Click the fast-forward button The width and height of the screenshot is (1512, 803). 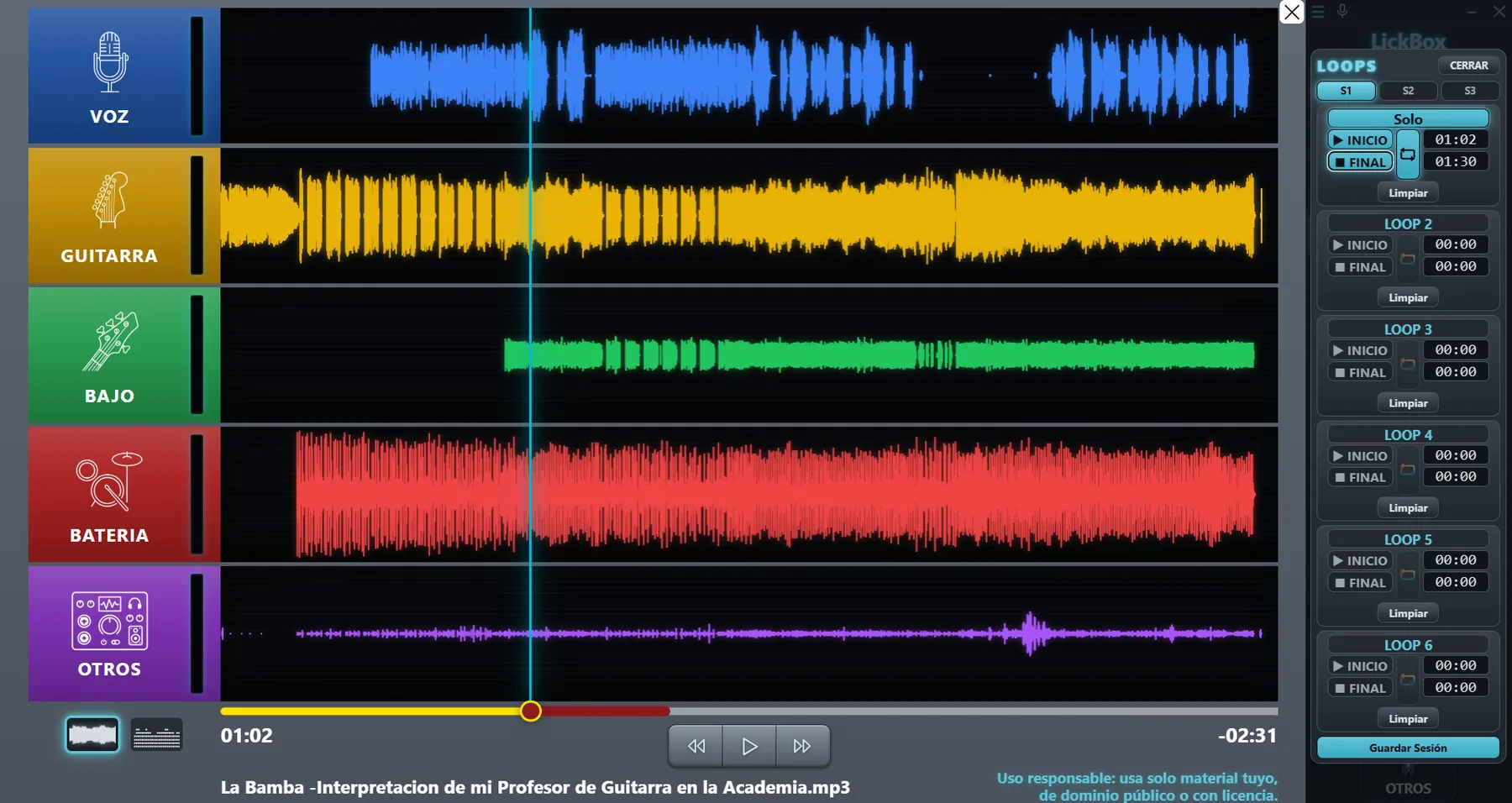802,746
